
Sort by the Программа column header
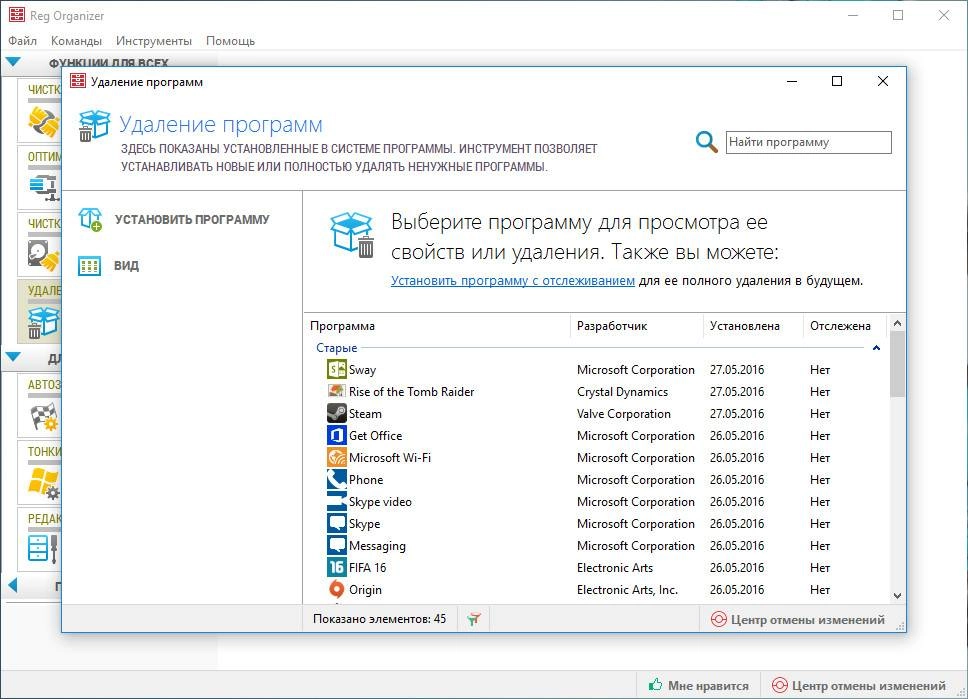click(437, 326)
